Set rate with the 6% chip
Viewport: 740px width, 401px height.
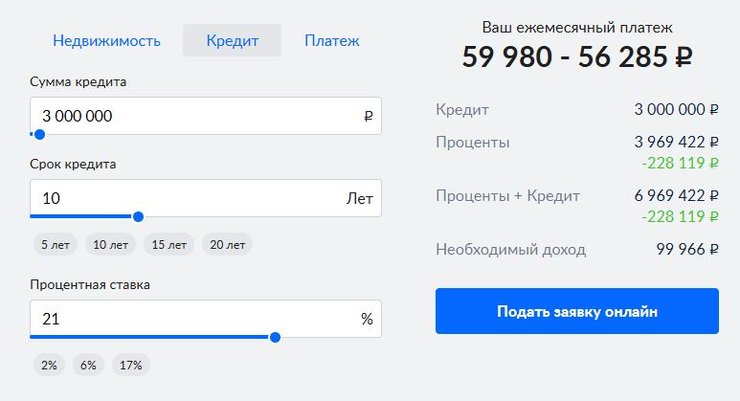(88, 365)
